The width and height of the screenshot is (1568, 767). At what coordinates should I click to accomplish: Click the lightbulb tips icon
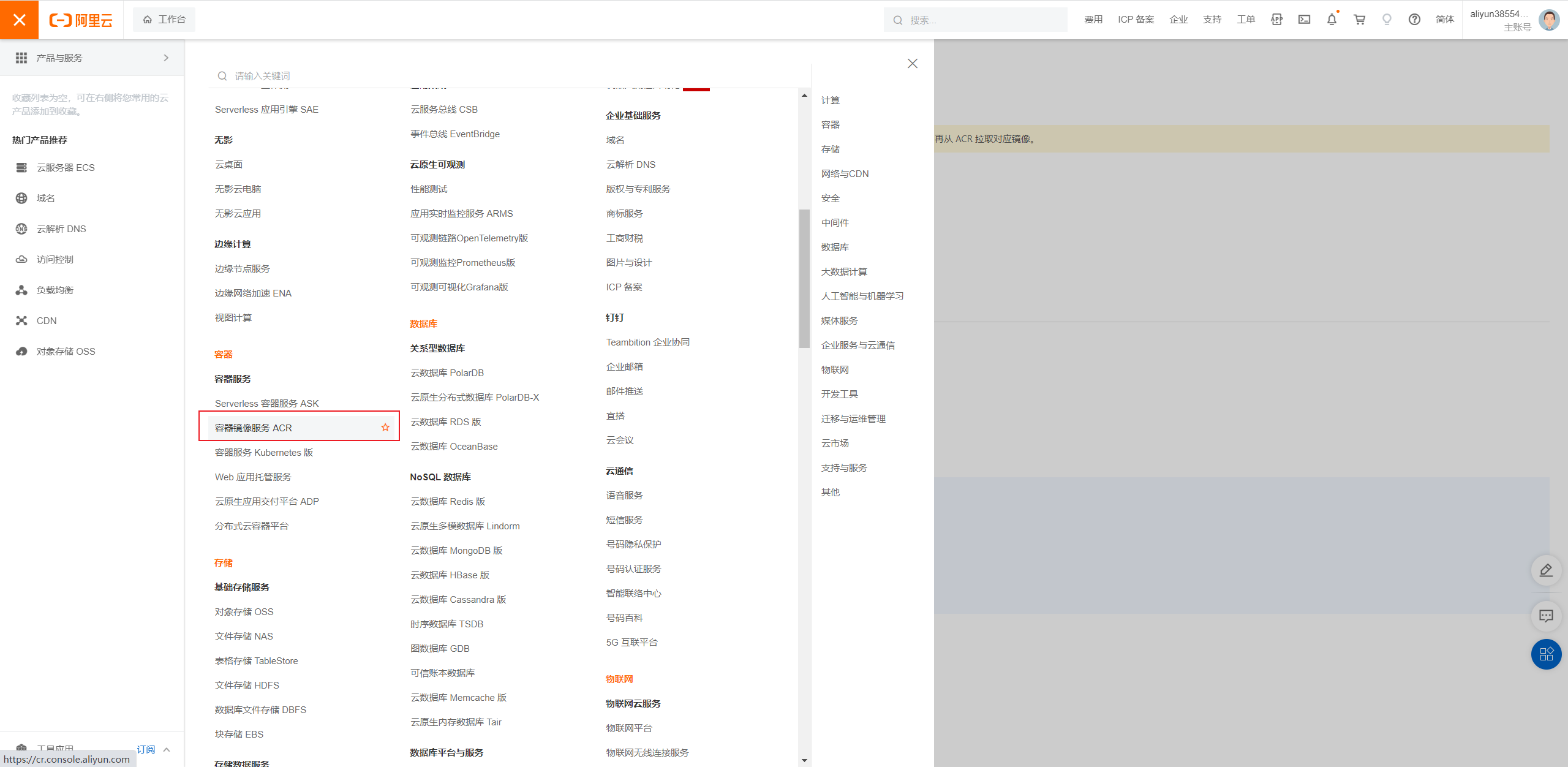[x=1387, y=20]
